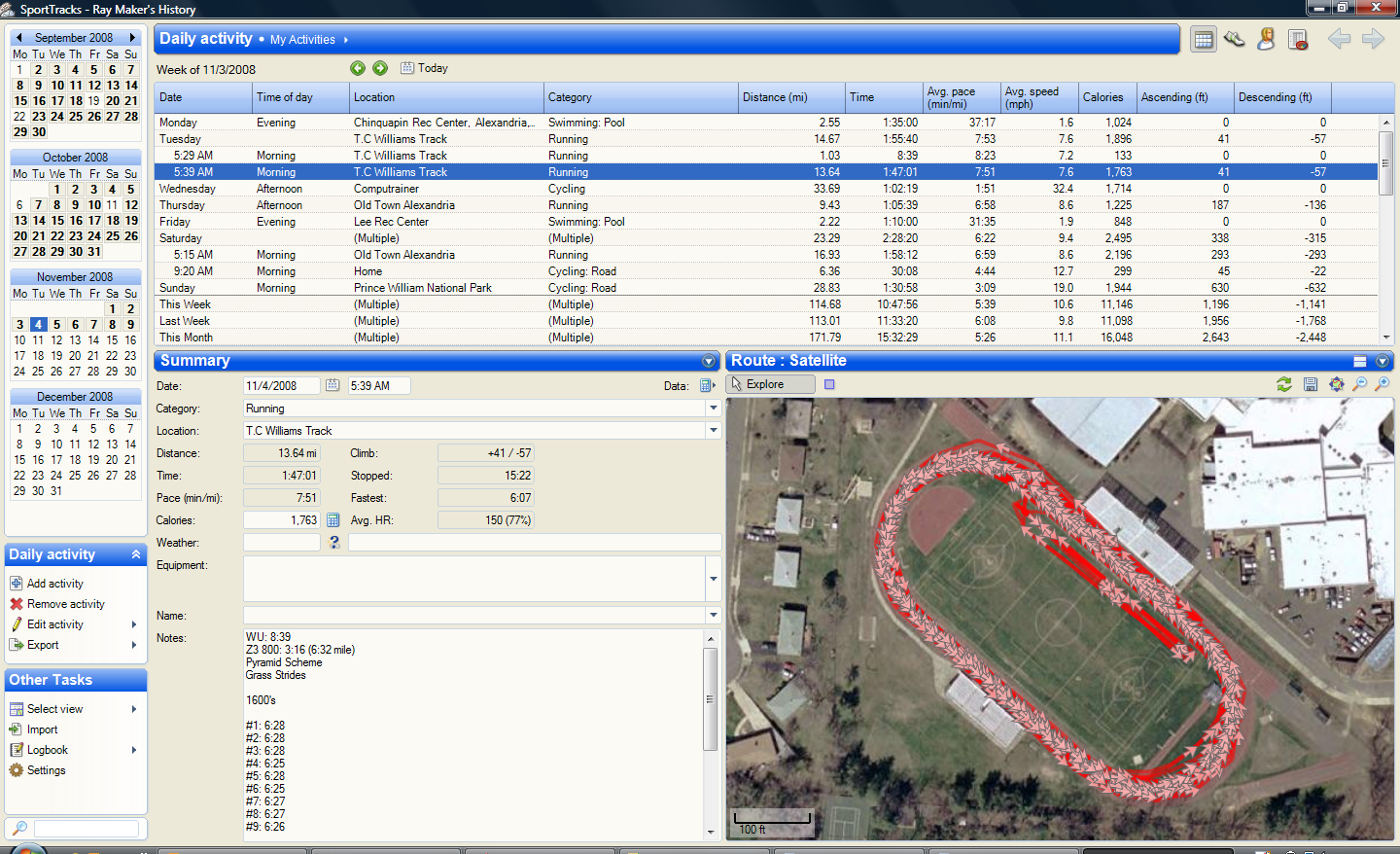Open the Reports spreadsheet view icon
The height and width of the screenshot is (854, 1400).
tap(1297, 40)
